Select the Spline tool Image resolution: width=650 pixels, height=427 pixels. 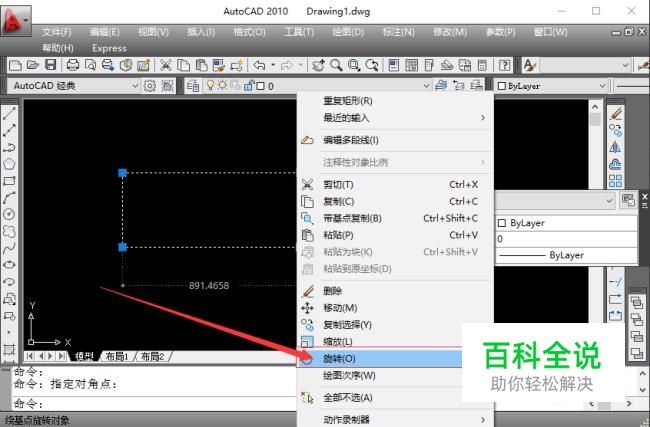(9, 248)
